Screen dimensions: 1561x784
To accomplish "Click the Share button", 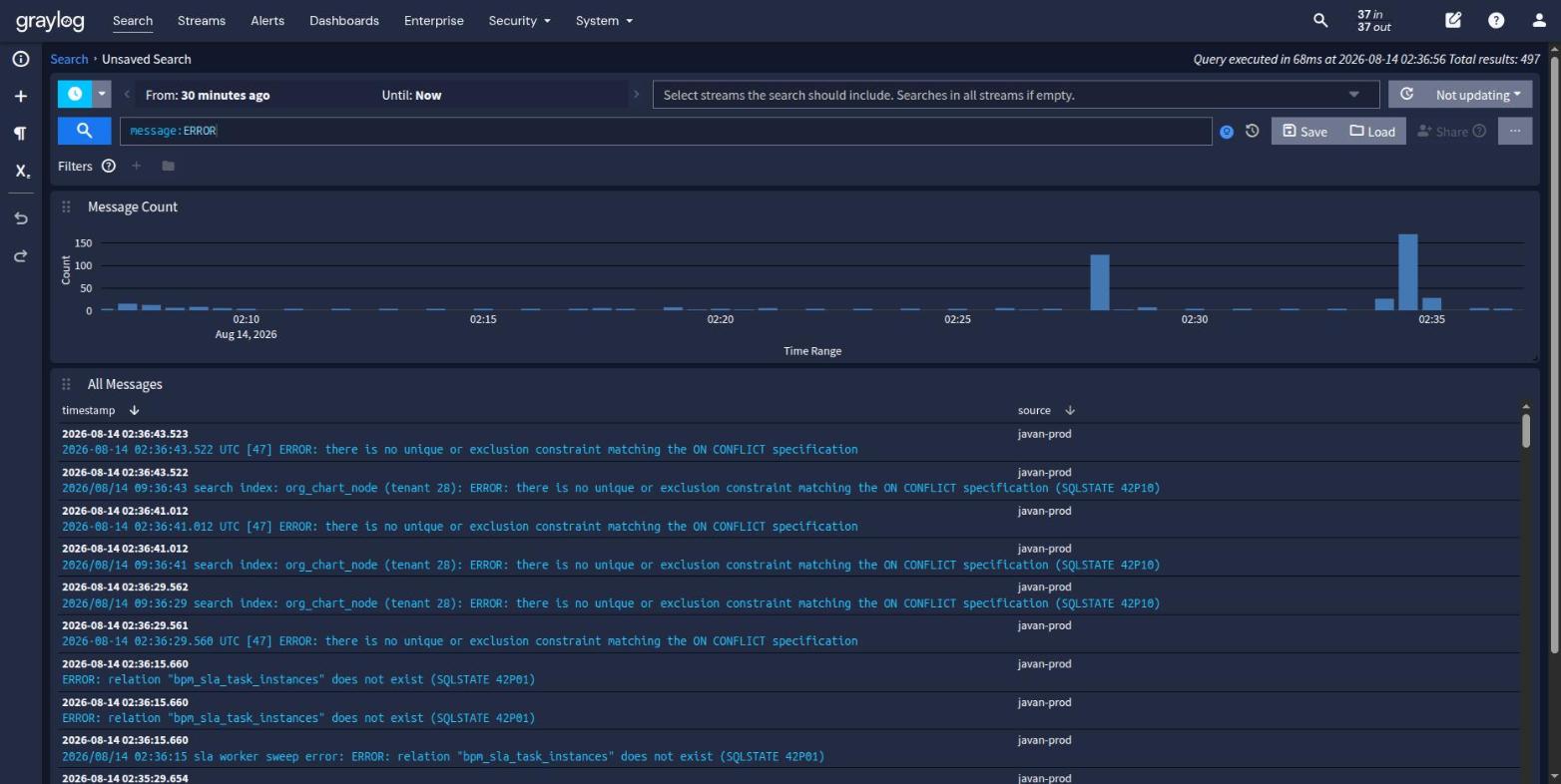I will pos(1451,131).
